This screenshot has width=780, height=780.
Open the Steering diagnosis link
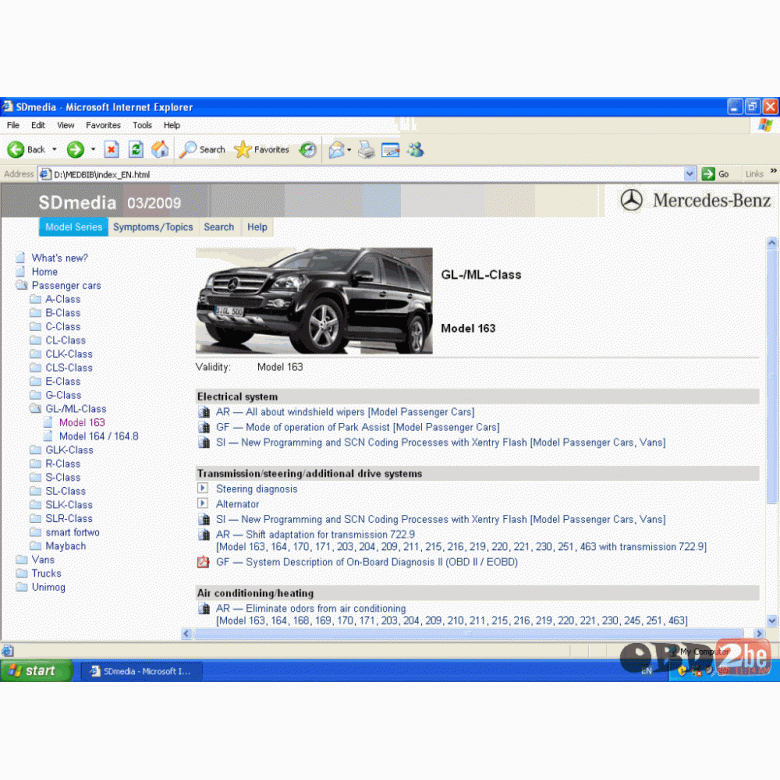[x=257, y=489]
